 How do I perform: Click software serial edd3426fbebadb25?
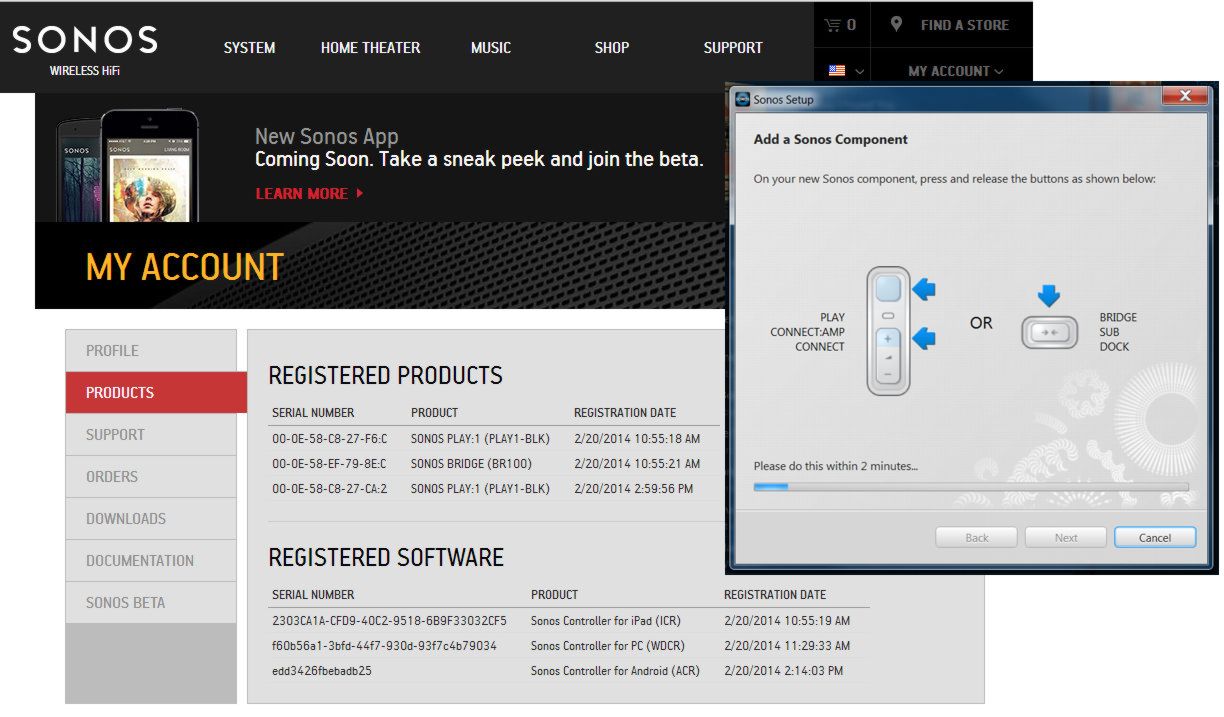click(x=322, y=671)
